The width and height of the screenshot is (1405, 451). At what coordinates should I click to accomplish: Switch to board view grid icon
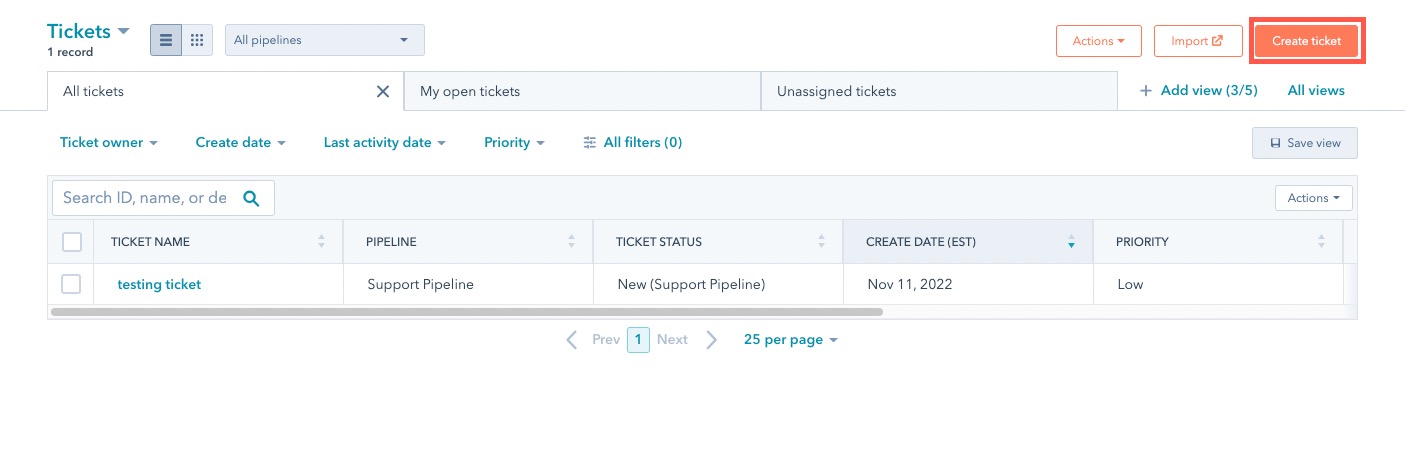197,40
